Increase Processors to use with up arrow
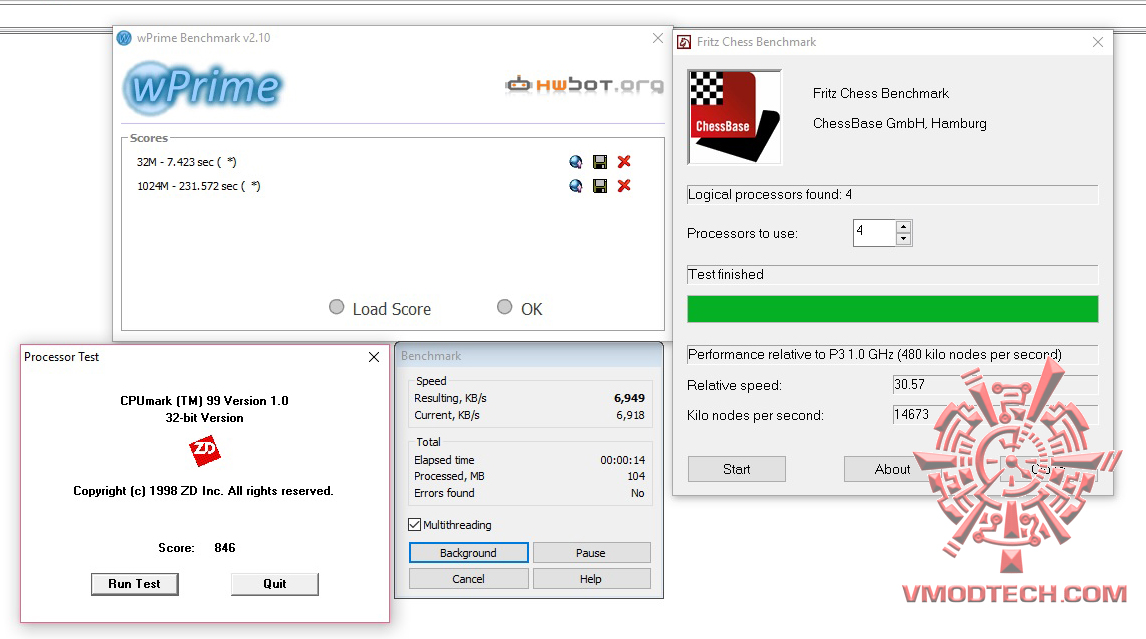 tap(904, 227)
